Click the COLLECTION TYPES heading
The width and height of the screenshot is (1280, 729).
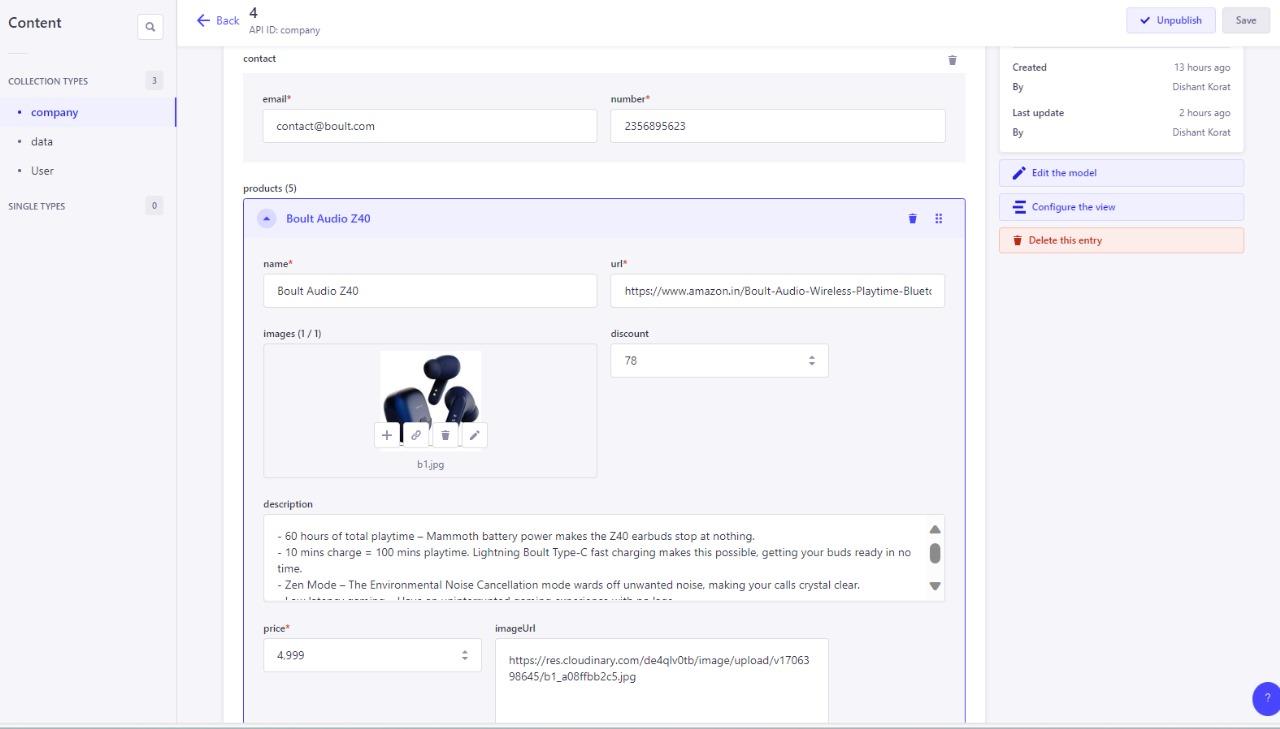point(48,81)
